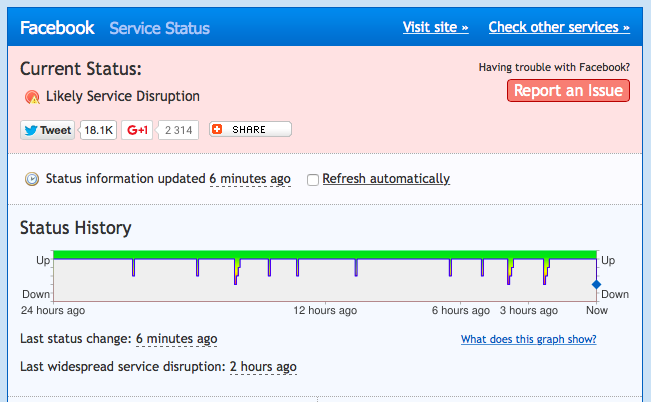Click the Likely Service Disruption status text
651x402 pixels.
[x=122, y=96]
